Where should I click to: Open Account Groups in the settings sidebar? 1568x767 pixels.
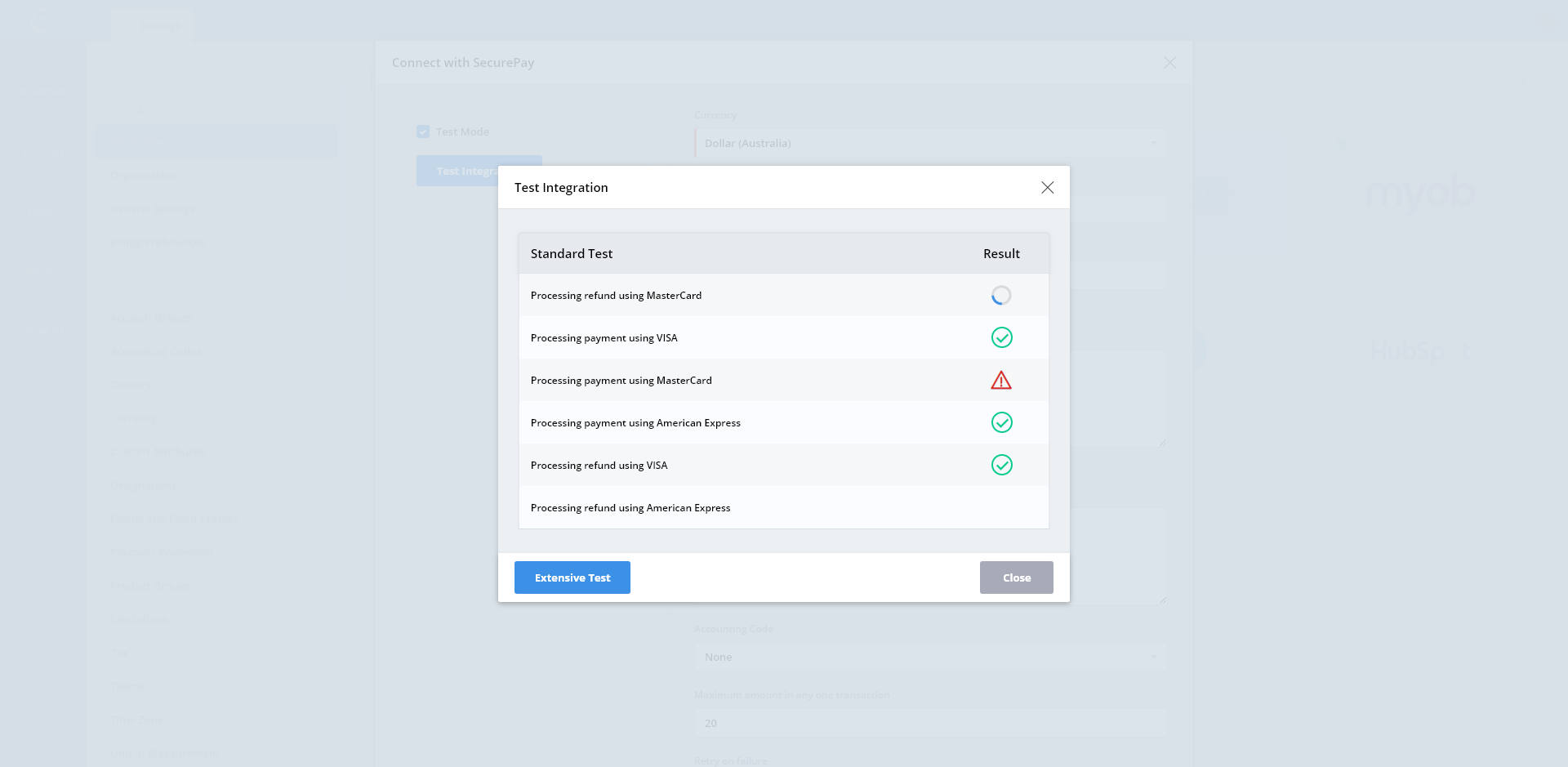152,318
